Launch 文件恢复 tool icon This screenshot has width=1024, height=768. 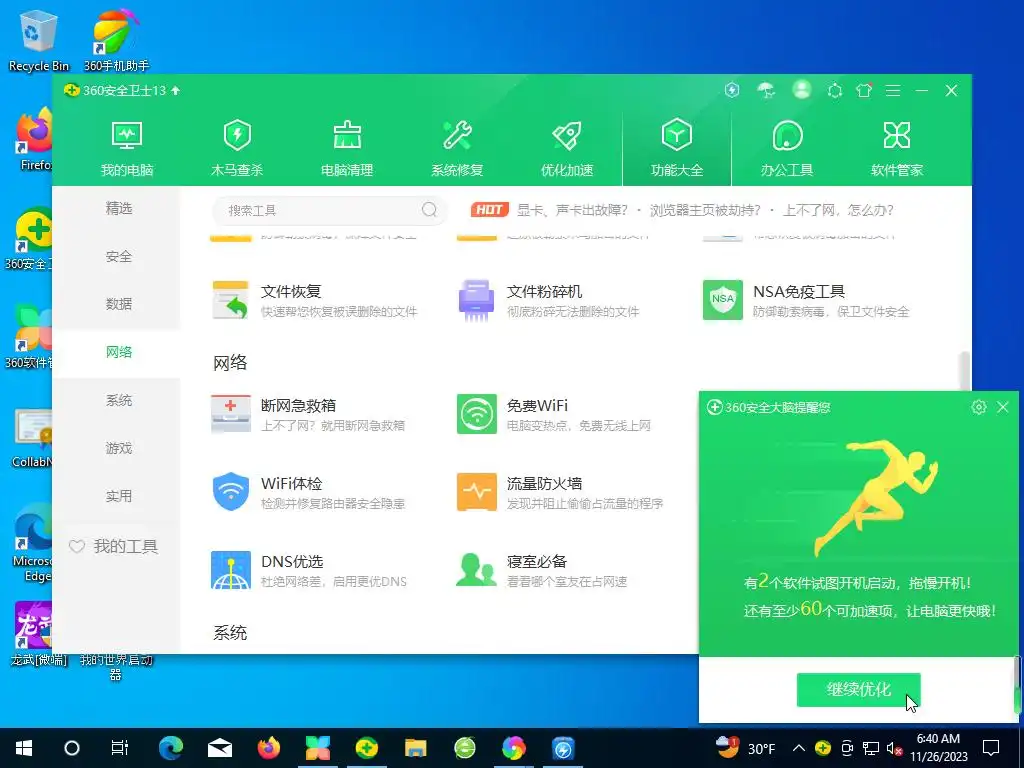pyautogui.click(x=231, y=300)
